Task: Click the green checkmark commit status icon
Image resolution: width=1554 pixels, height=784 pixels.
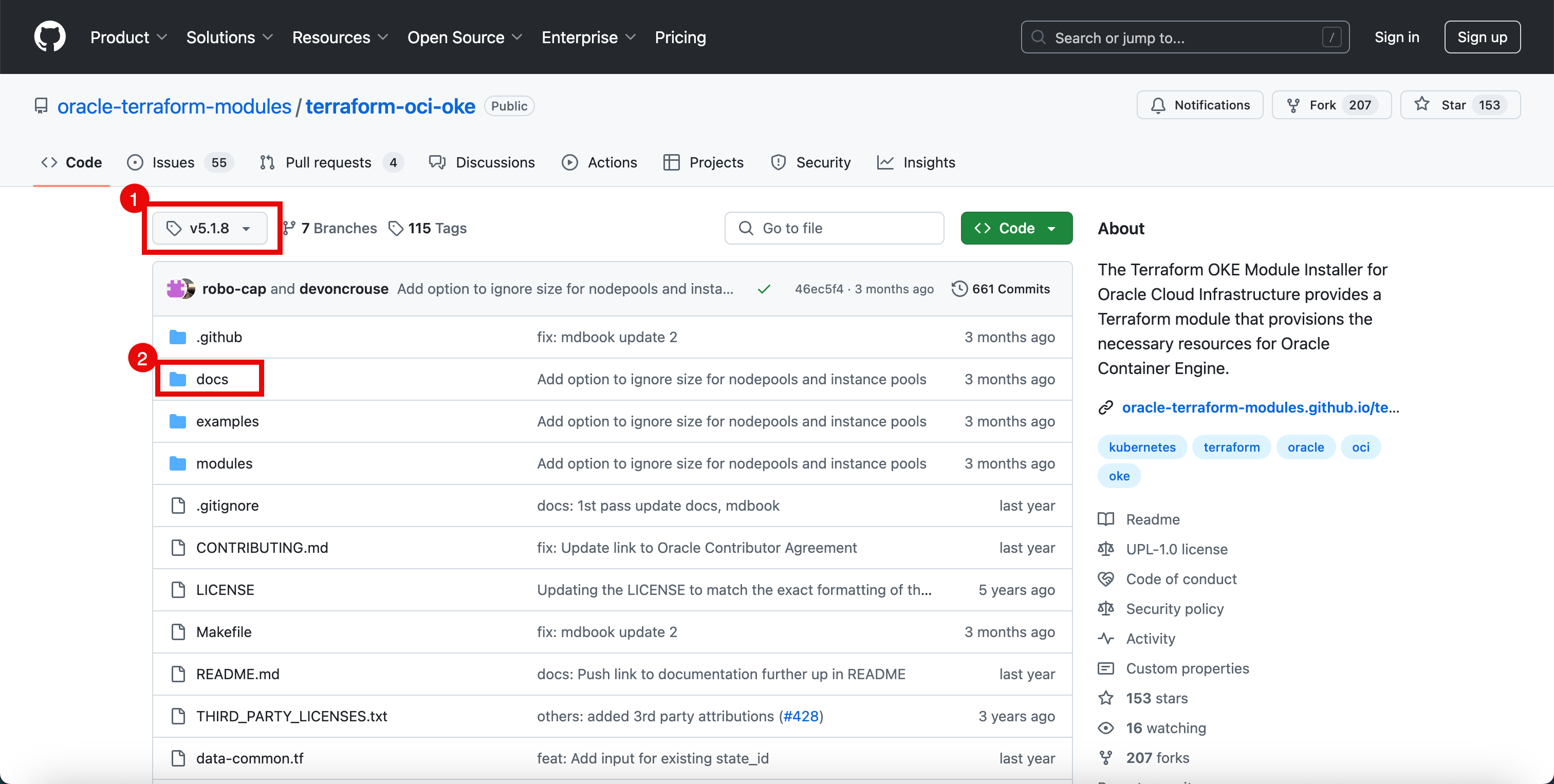Action: pos(764,289)
